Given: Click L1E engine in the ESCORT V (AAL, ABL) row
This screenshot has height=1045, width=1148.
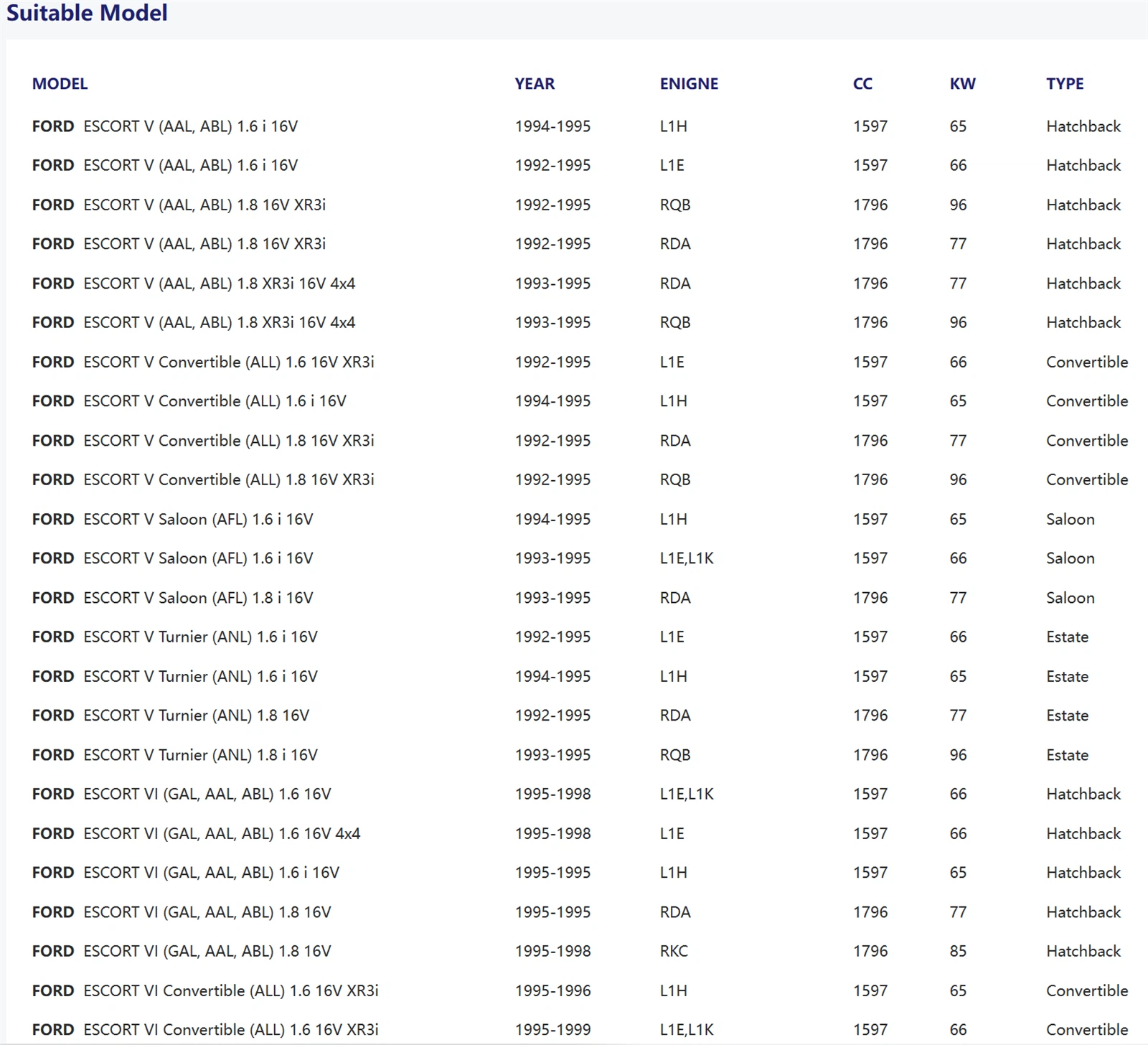Looking at the screenshot, I should coord(672,165).
